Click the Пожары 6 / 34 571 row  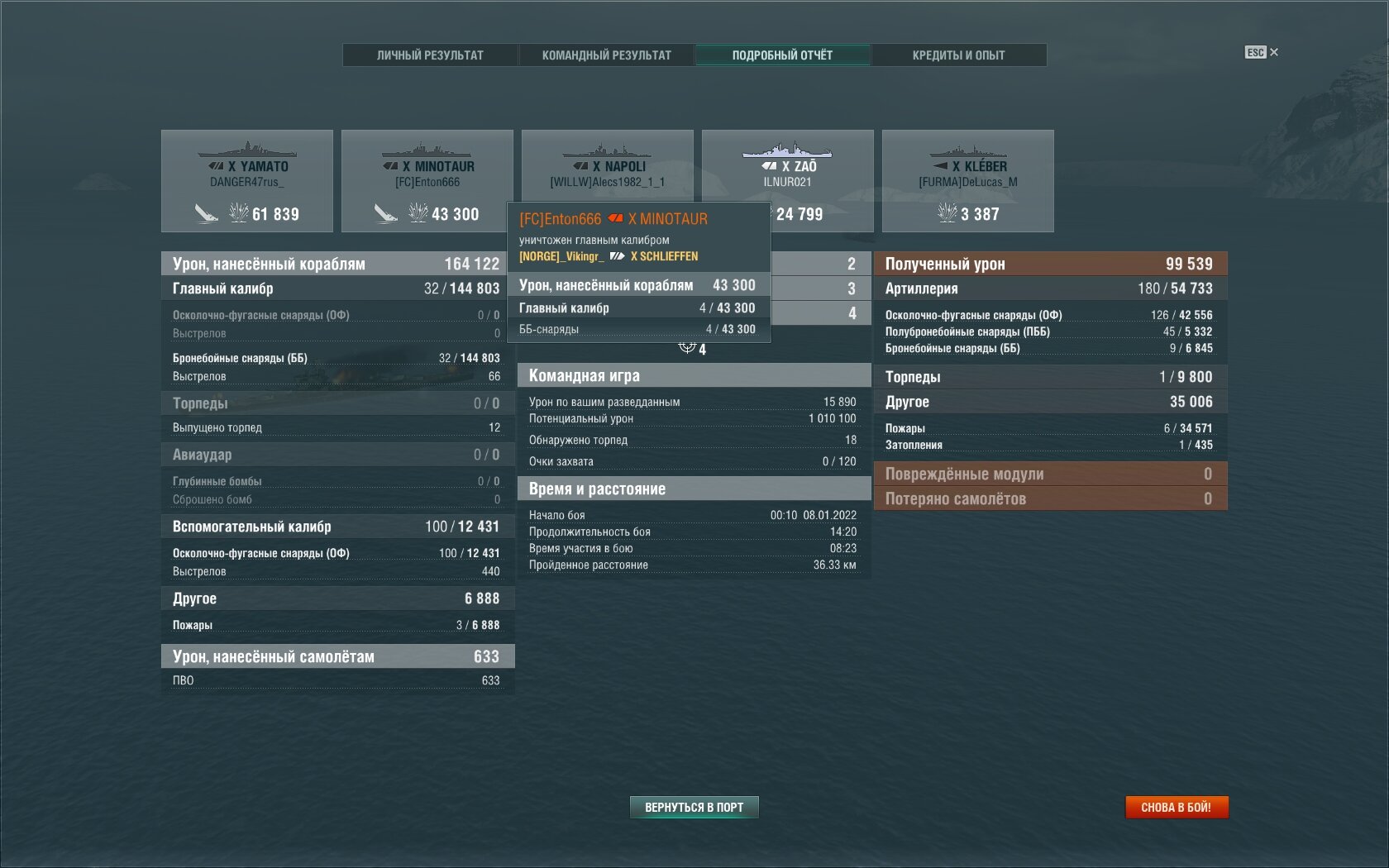click(x=1049, y=428)
